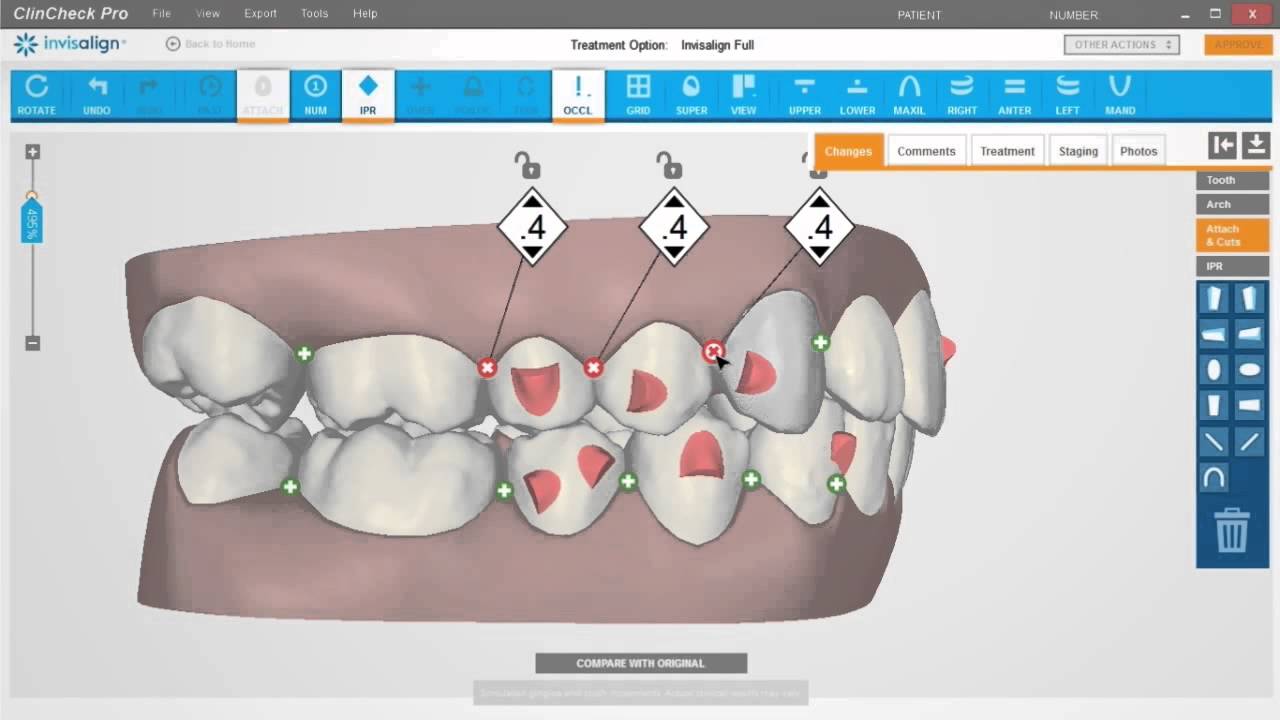This screenshot has width=1280, height=720.
Task: Open the File menu
Action: coord(162,14)
